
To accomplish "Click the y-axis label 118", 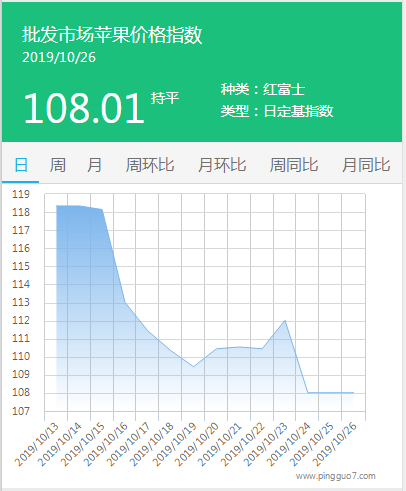I will tap(21, 212).
